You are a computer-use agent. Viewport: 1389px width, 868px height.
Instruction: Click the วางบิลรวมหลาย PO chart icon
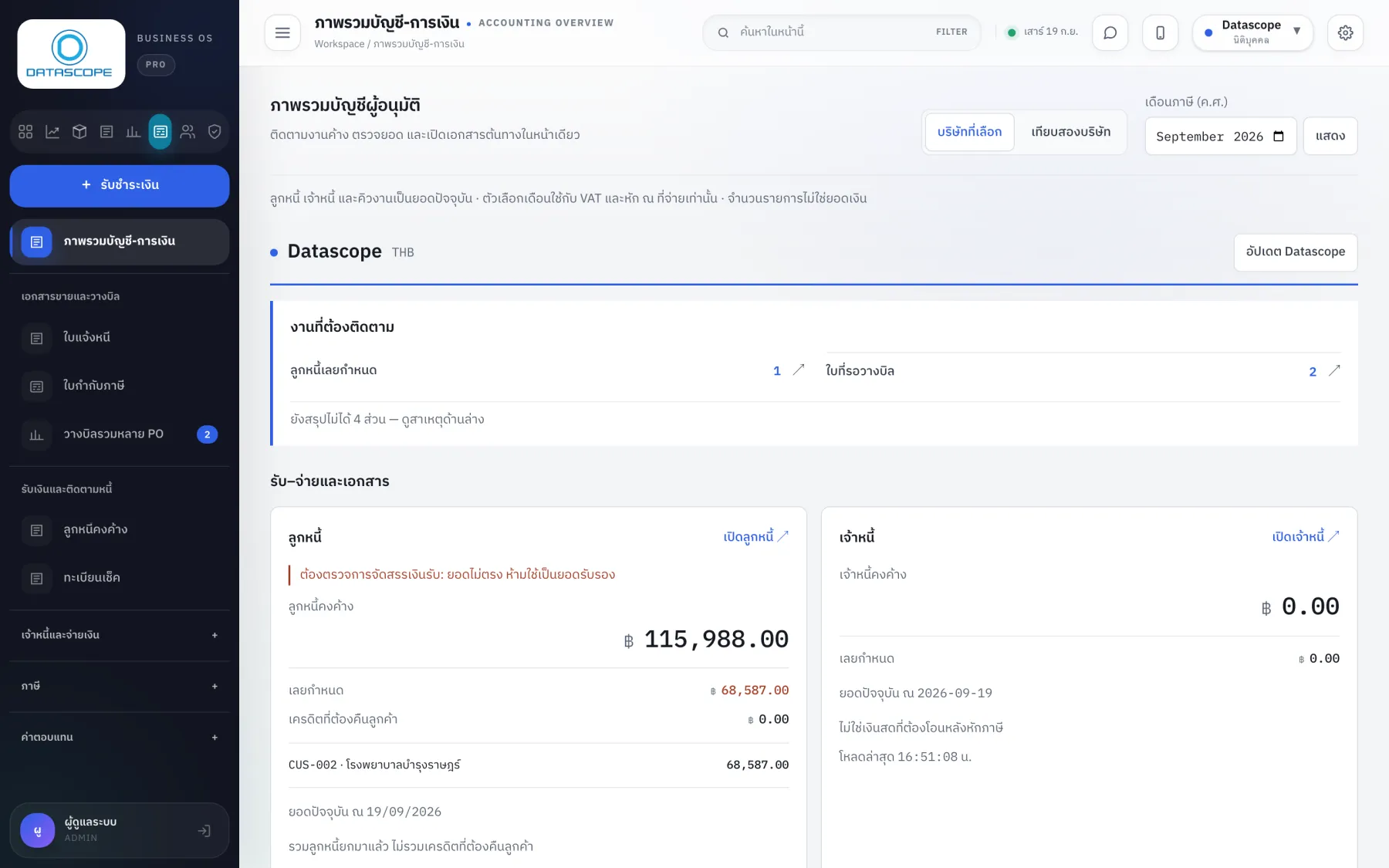[36, 434]
